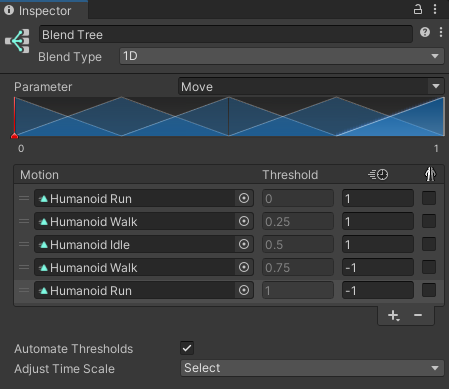Viewport: 449px width, 389px height.
Task: Toggle mirror for Humanoid Walk 0.25 row
Action: pos(429,221)
